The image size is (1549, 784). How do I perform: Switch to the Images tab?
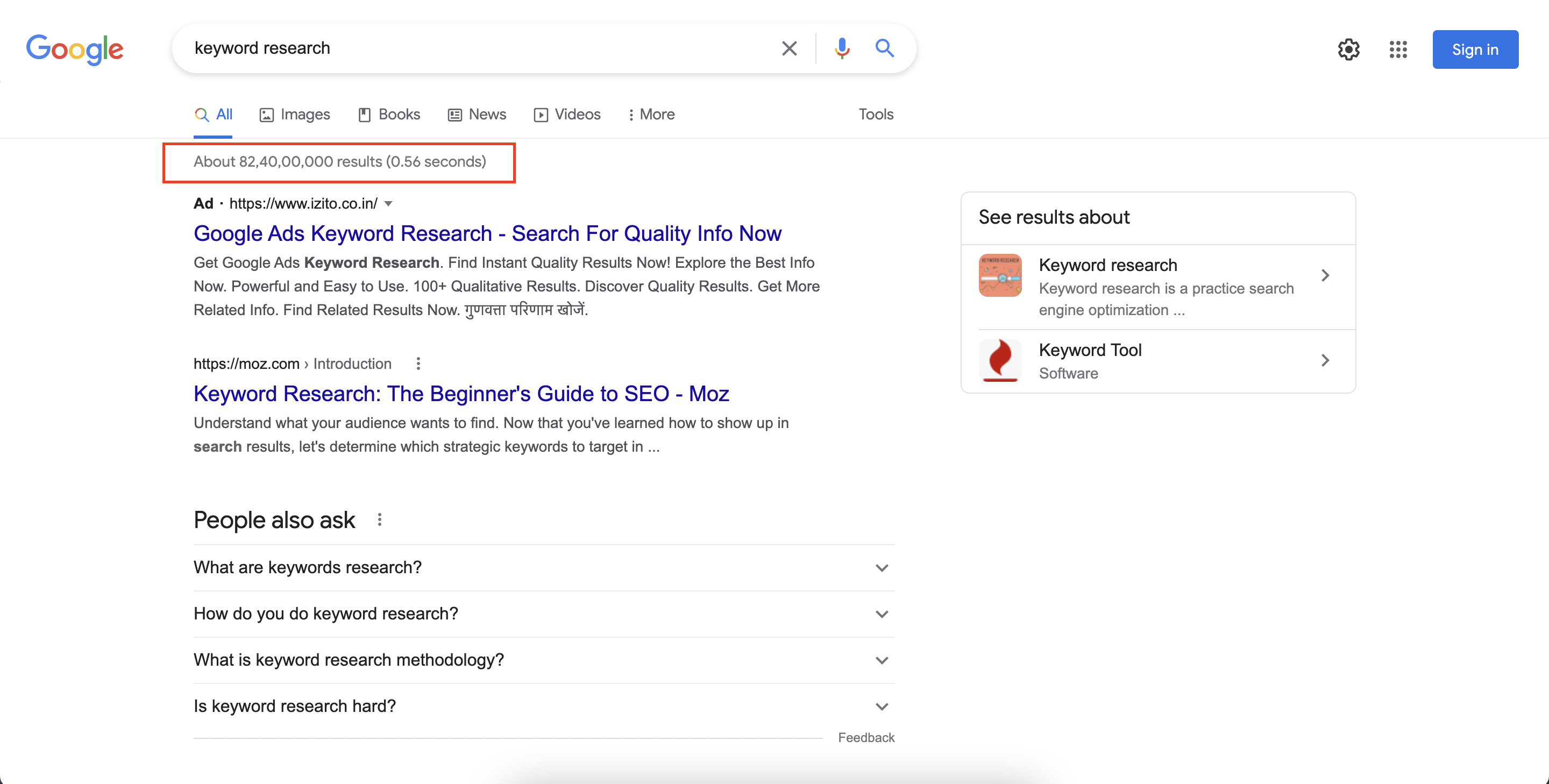295,114
